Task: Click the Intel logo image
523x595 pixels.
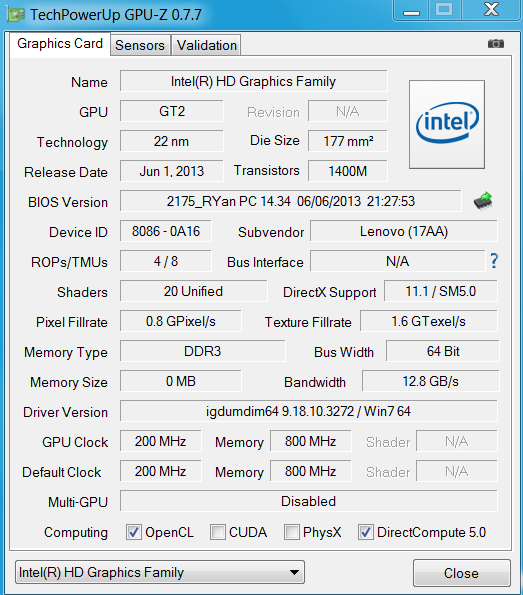Action: (447, 124)
